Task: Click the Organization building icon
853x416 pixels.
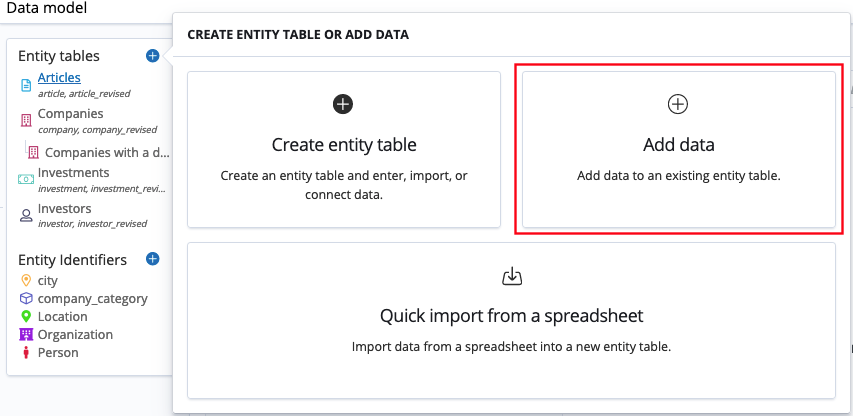Action: (x=27, y=335)
